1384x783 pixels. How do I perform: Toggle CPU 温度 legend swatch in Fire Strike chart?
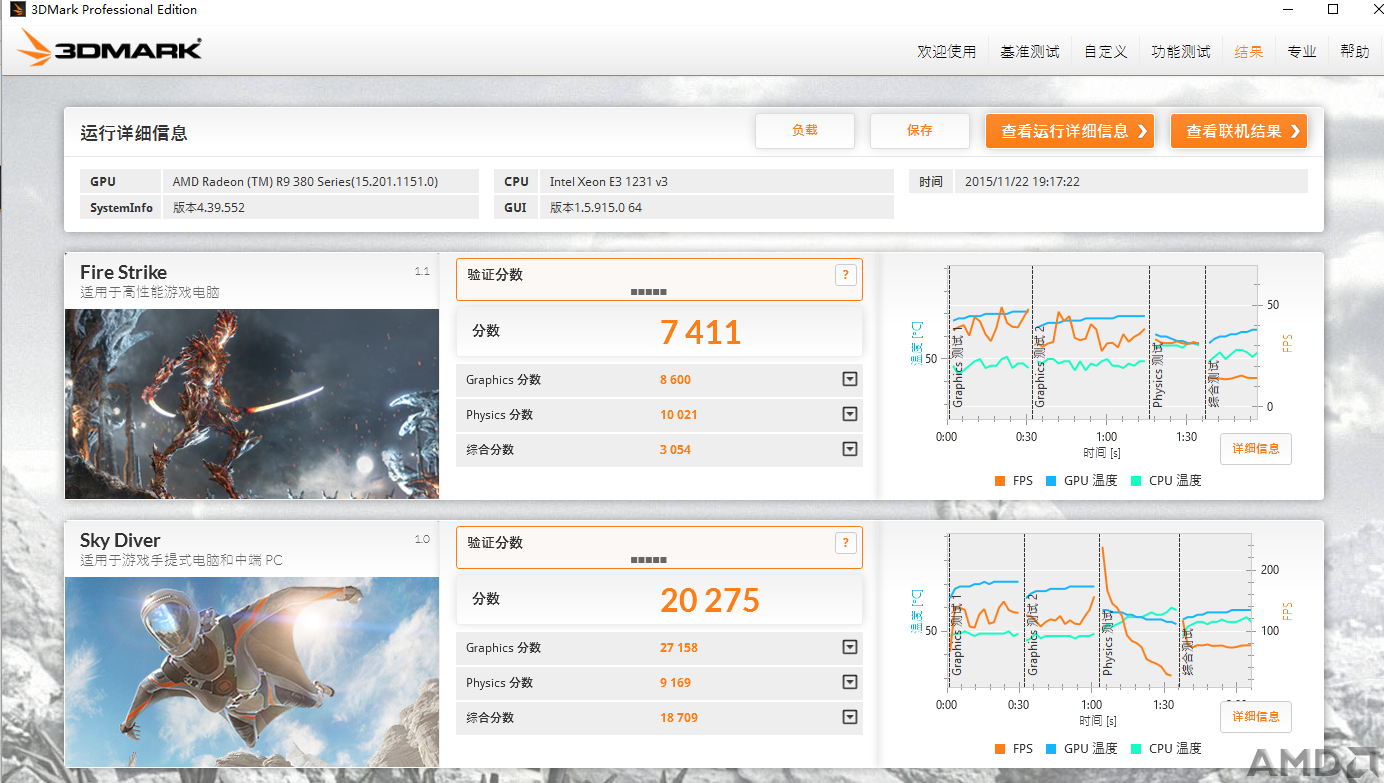click(1136, 481)
